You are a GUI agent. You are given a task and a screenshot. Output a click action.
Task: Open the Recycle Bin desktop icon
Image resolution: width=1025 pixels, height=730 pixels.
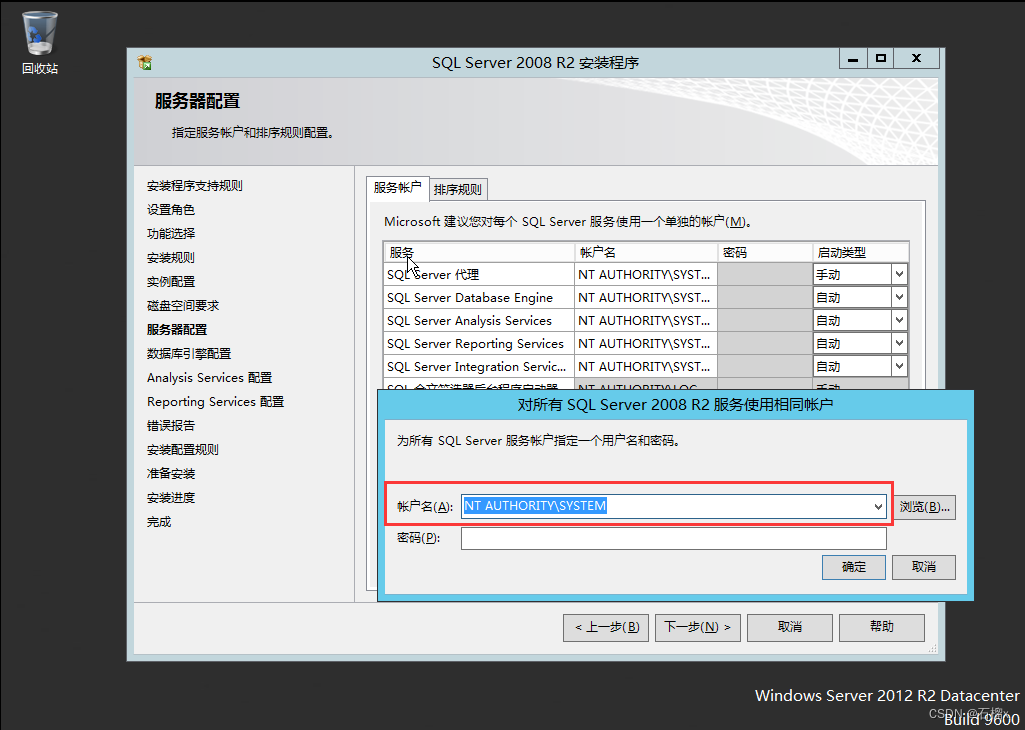(39, 42)
